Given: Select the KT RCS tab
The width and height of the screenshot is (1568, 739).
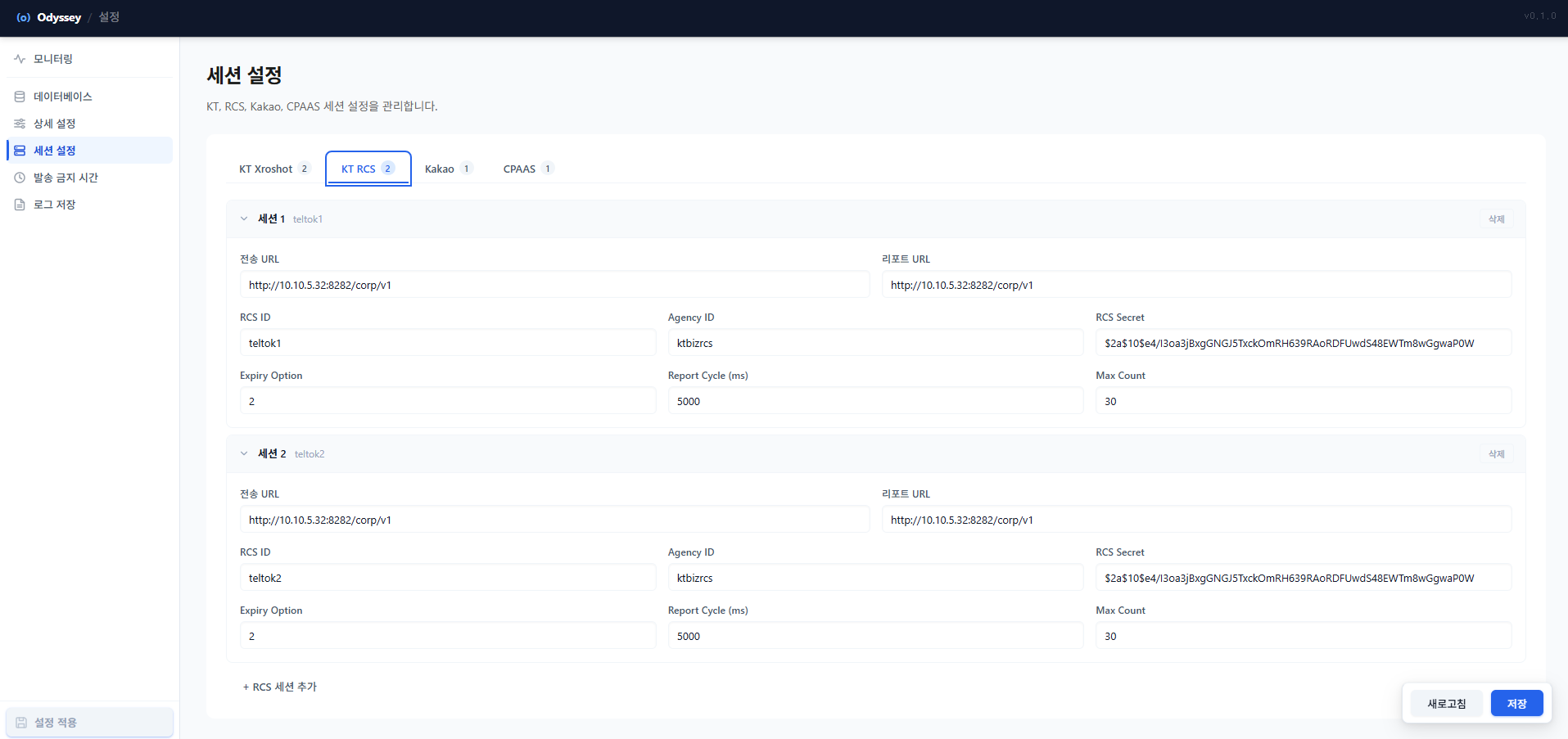Looking at the screenshot, I should [368, 169].
